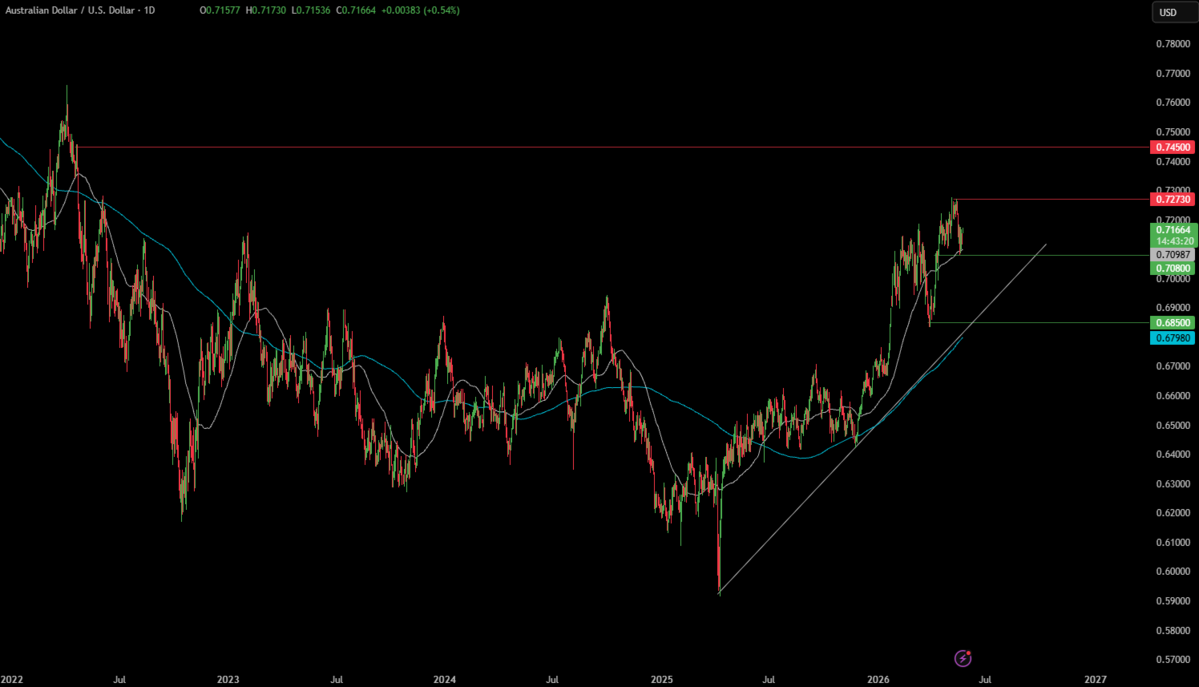Screen dimensions: 1199x687
Task: Click the 0.66000 price scale value
Action: [x=1173, y=396]
